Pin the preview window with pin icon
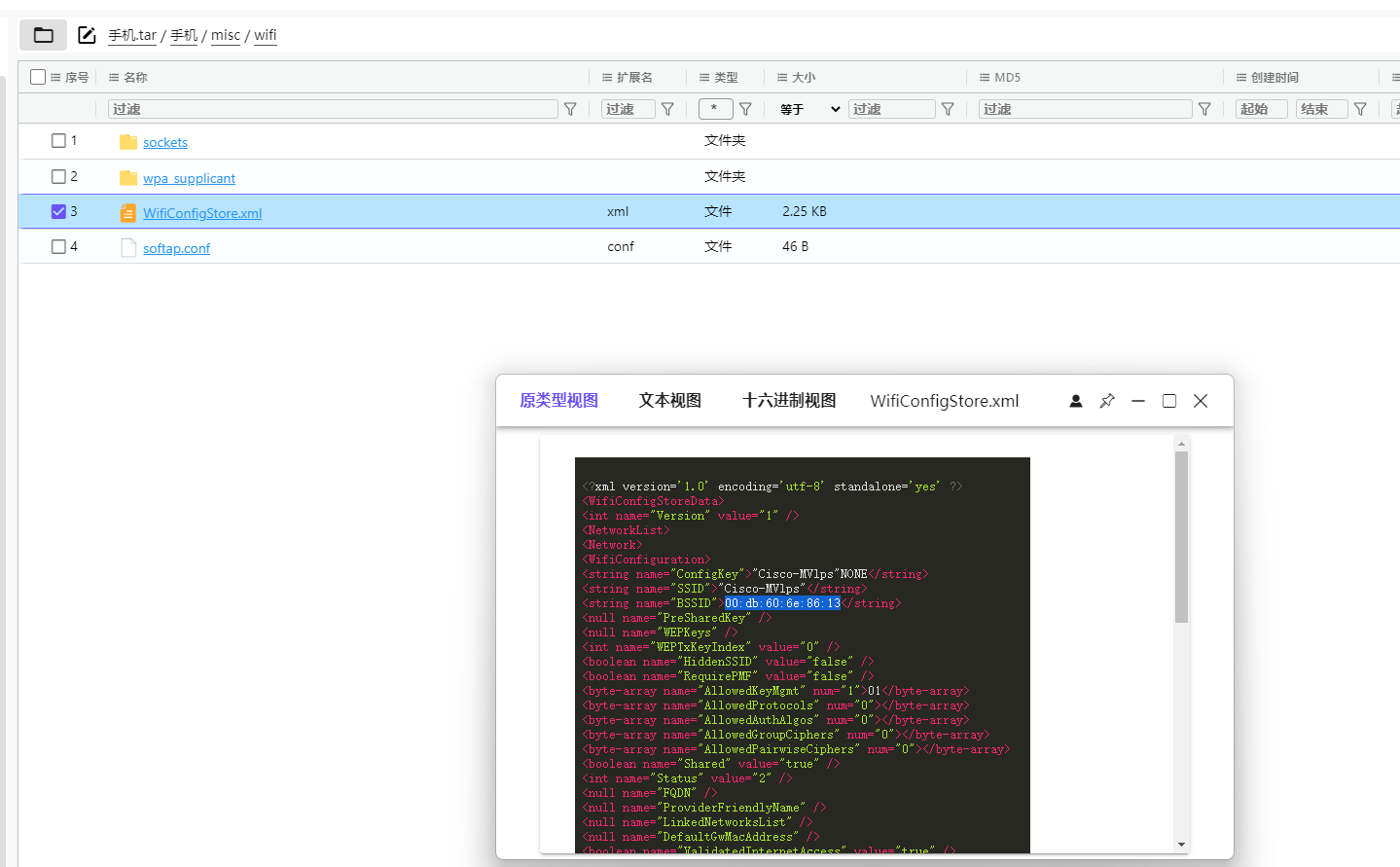1400x867 pixels. [1107, 401]
